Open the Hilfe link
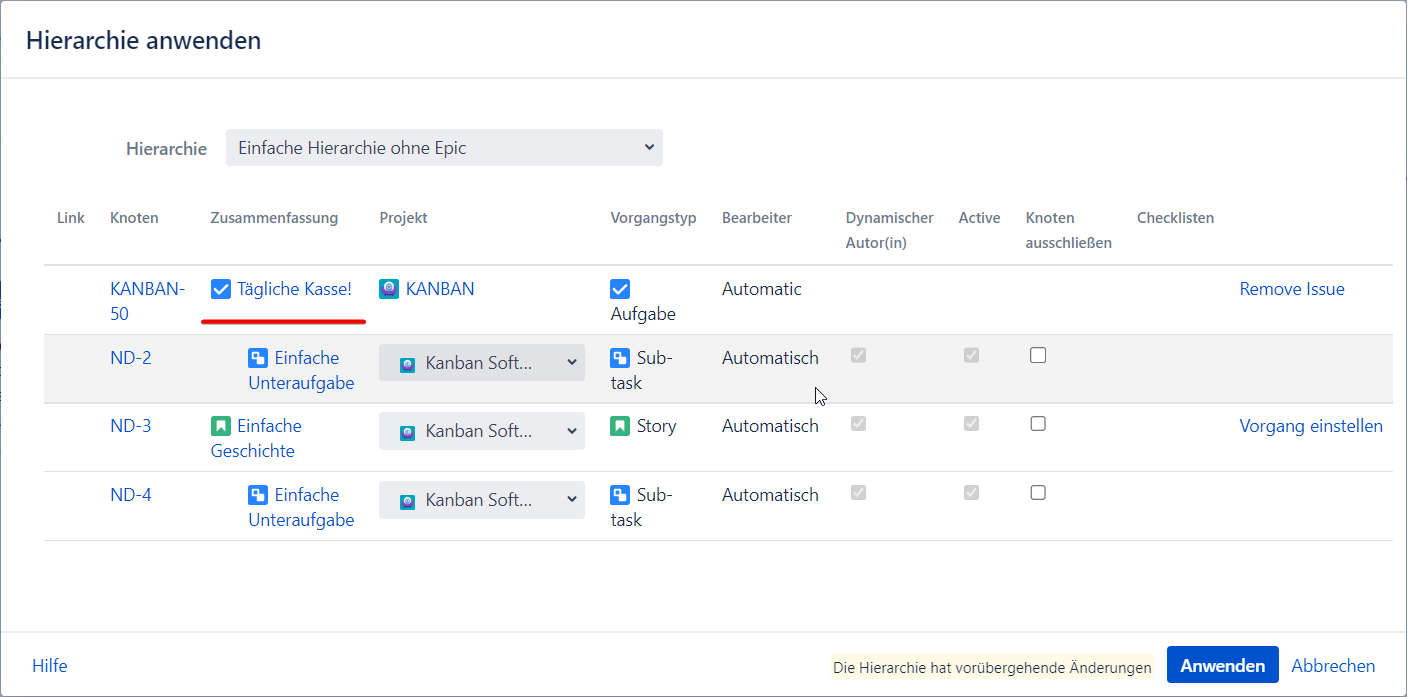Image resolution: width=1408 pixels, height=697 pixels. tap(50, 666)
